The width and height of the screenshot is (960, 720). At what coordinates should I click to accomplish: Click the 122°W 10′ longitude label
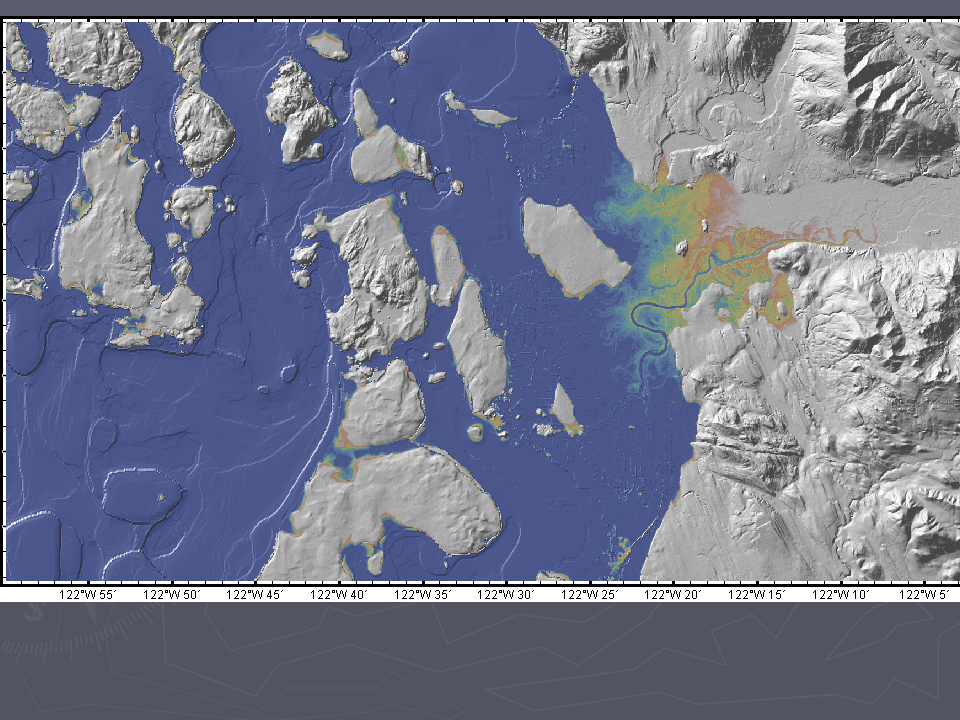coord(841,594)
